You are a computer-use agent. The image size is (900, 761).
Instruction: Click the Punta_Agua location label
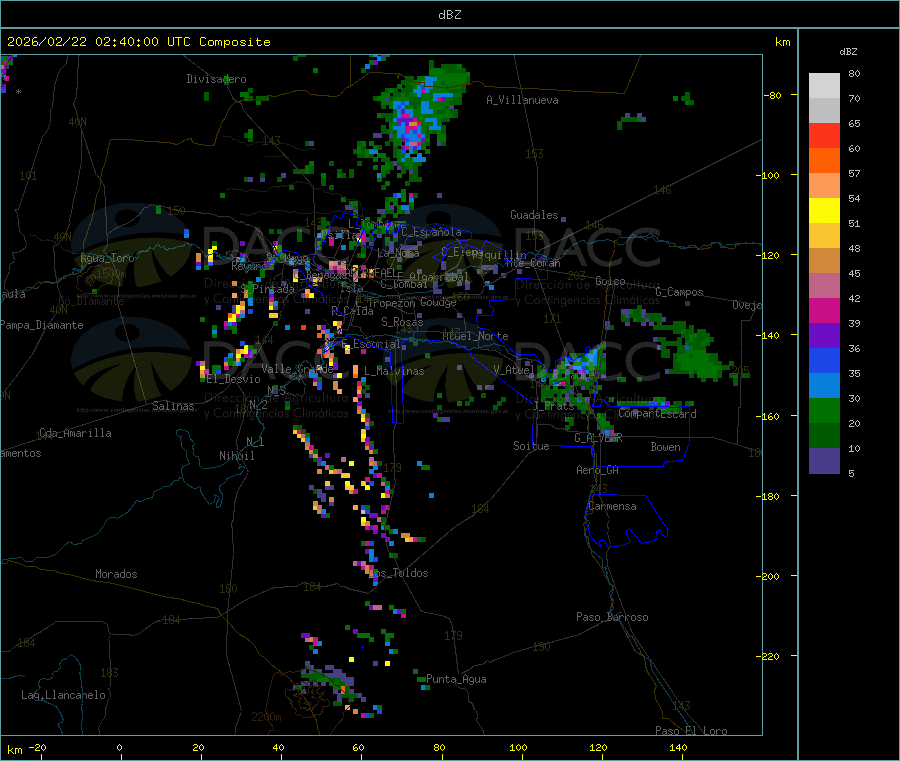coord(456,679)
